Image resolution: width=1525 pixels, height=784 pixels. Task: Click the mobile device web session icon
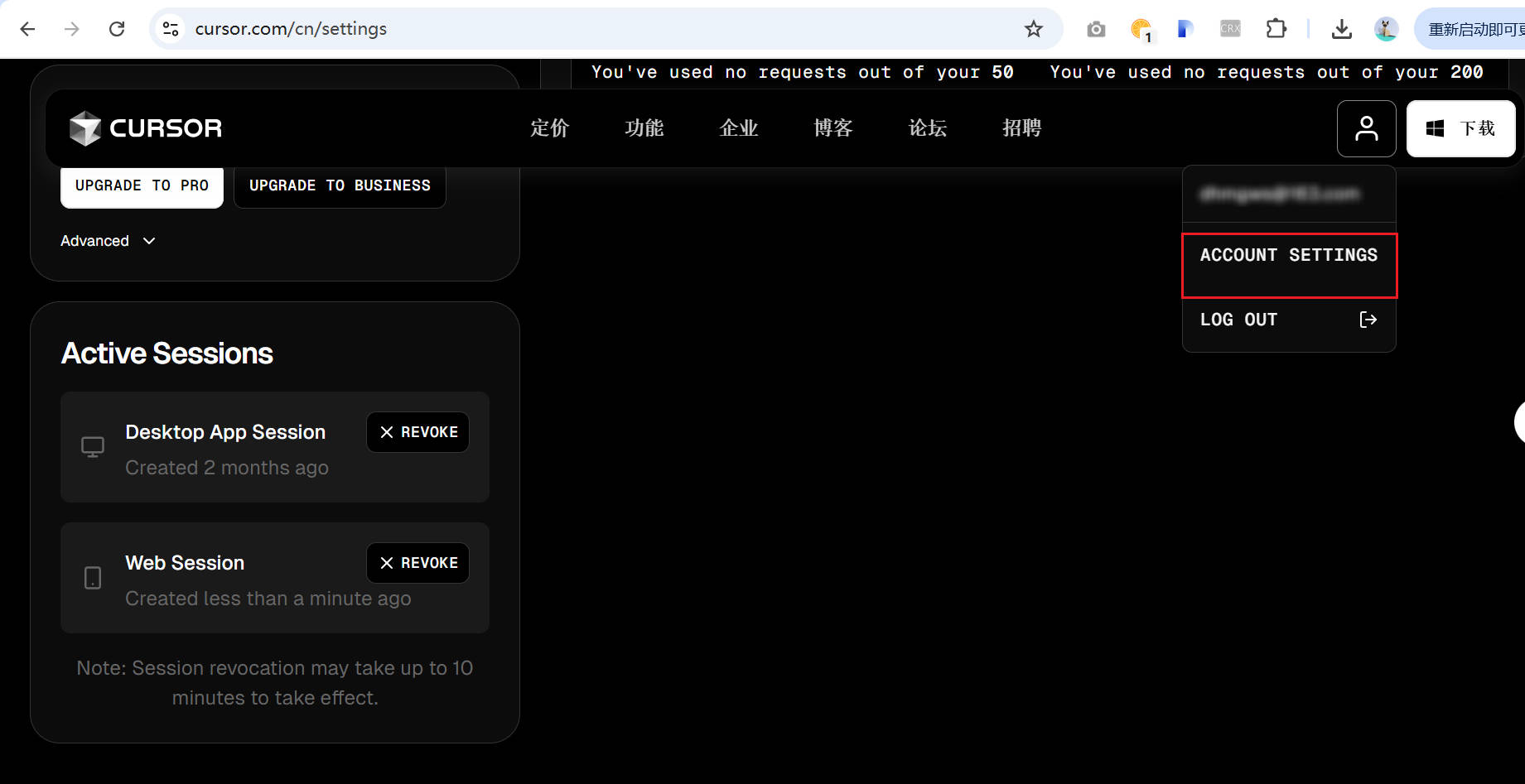pyautogui.click(x=93, y=578)
